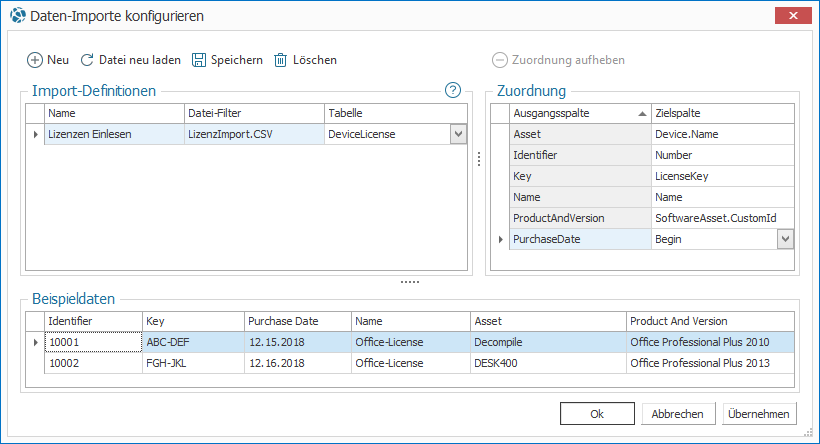Click the vertical splitter between definition and mapping panels
Image resolution: width=820 pixels, height=444 pixels.
478,160
